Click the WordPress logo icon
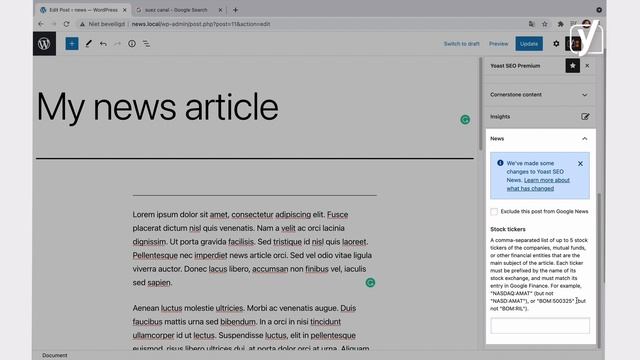 click(x=44, y=44)
